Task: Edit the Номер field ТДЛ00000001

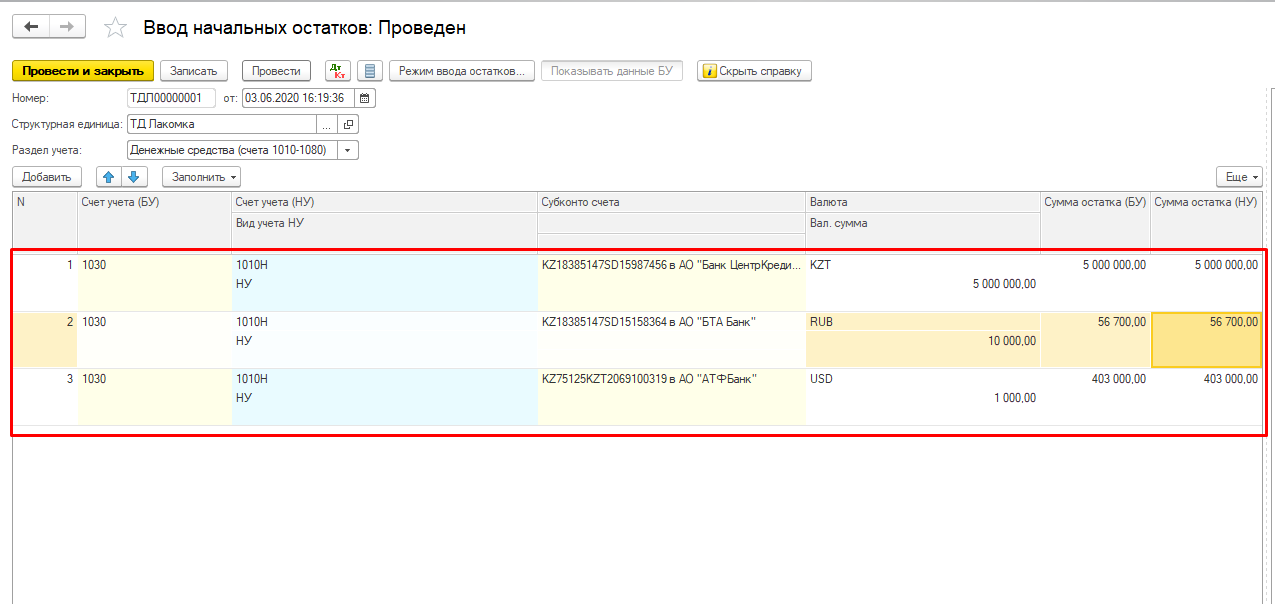Action: coord(171,98)
